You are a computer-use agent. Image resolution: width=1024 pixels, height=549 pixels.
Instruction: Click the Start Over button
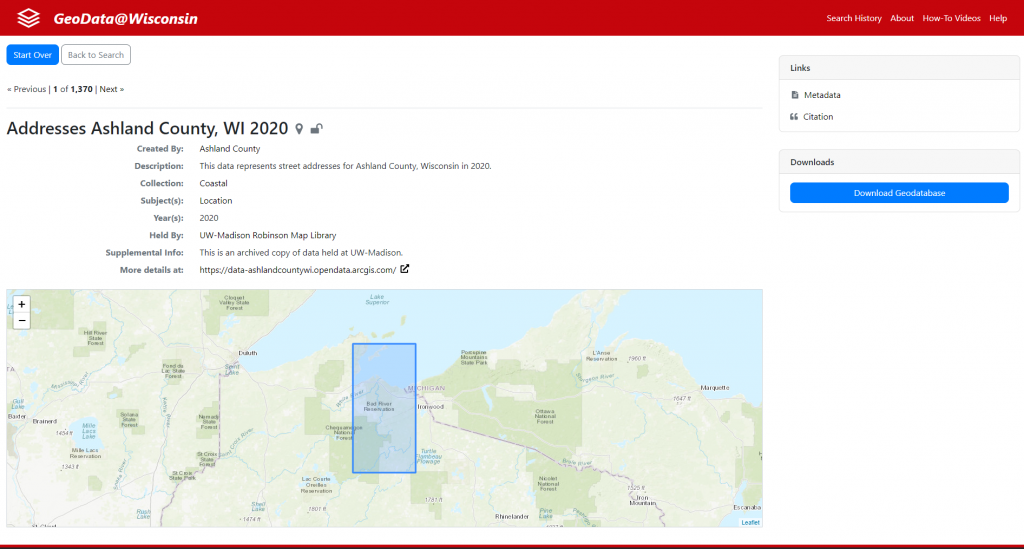click(33, 55)
